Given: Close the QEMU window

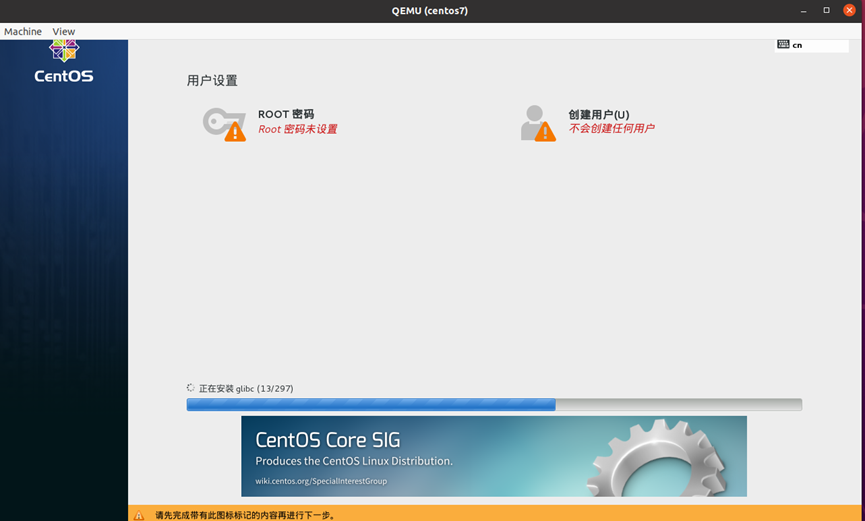Looking at the screenshot, I should point(850,10).
